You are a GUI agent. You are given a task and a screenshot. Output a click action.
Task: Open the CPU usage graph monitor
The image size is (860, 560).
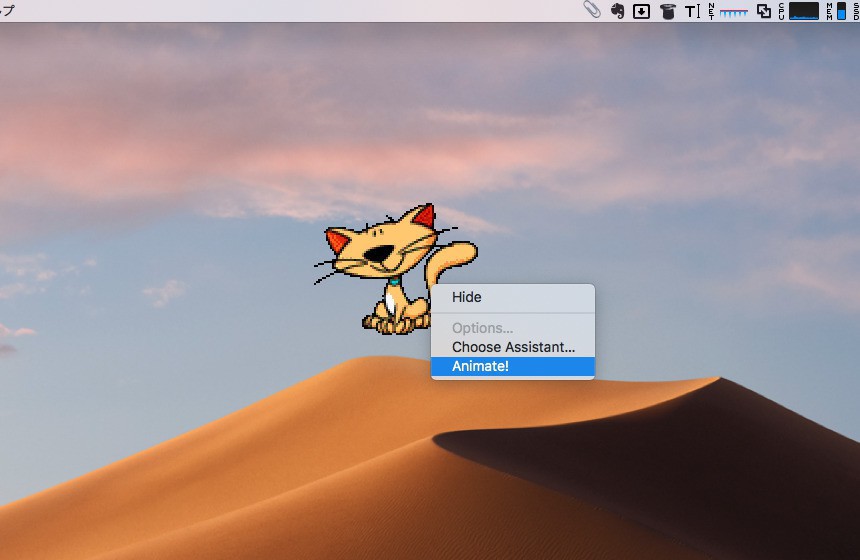click(799, 11)
